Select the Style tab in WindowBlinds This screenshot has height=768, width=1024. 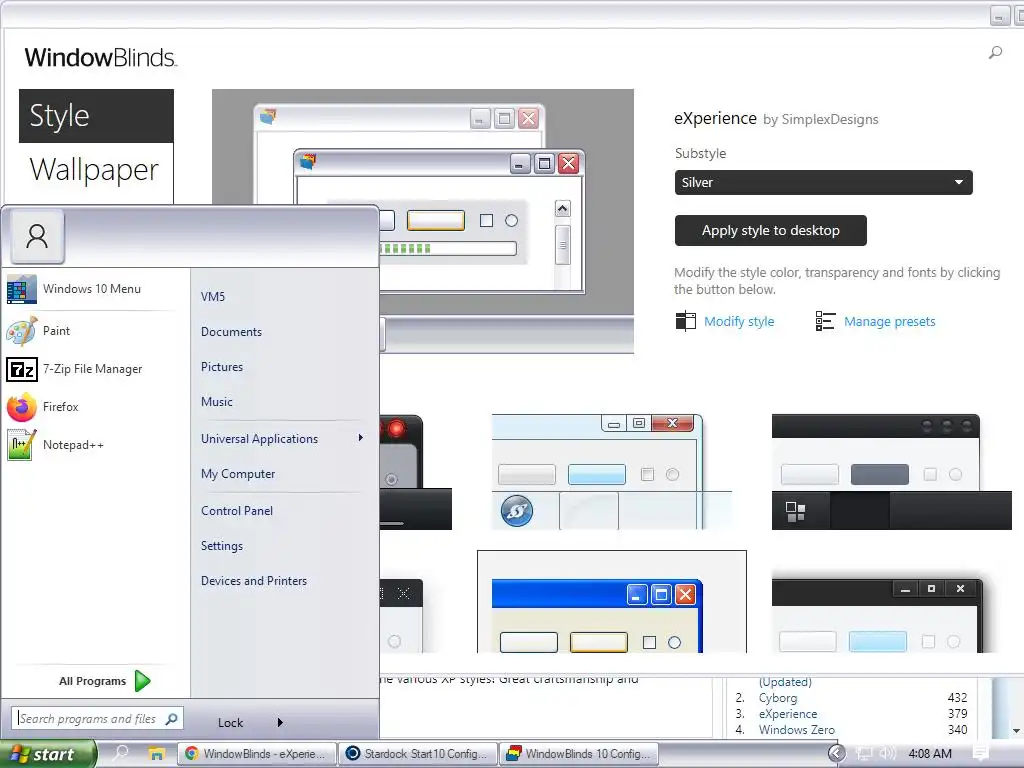coord(96,116)
